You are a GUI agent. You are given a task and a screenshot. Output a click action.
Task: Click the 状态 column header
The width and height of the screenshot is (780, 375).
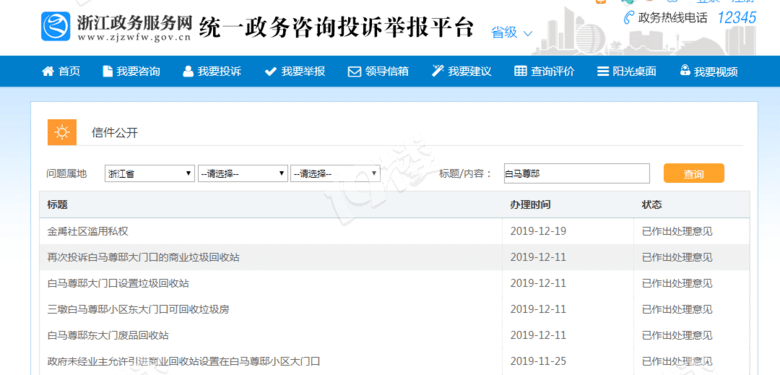click(x=652, y=204)
